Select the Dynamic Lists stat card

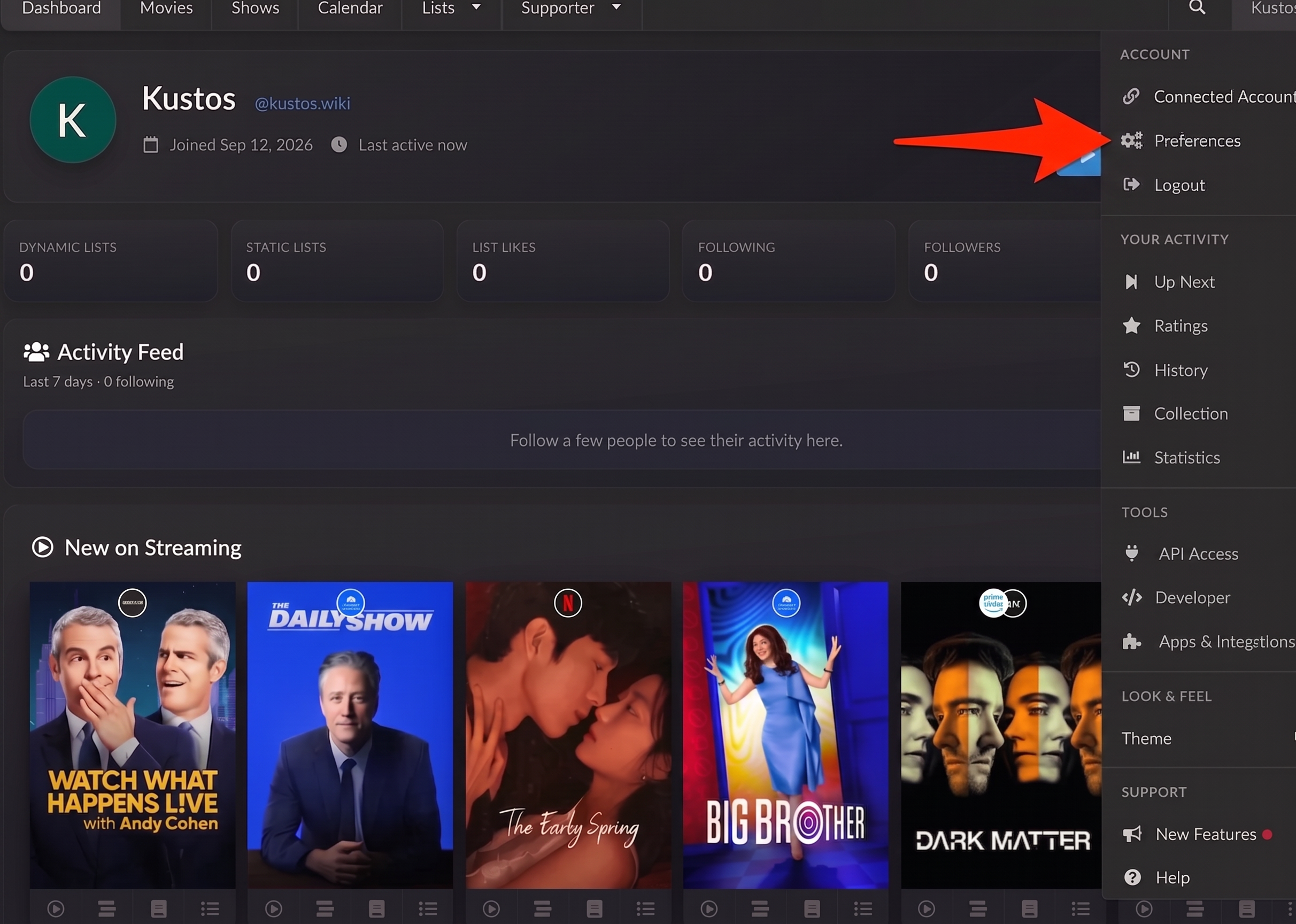point(111,260)
